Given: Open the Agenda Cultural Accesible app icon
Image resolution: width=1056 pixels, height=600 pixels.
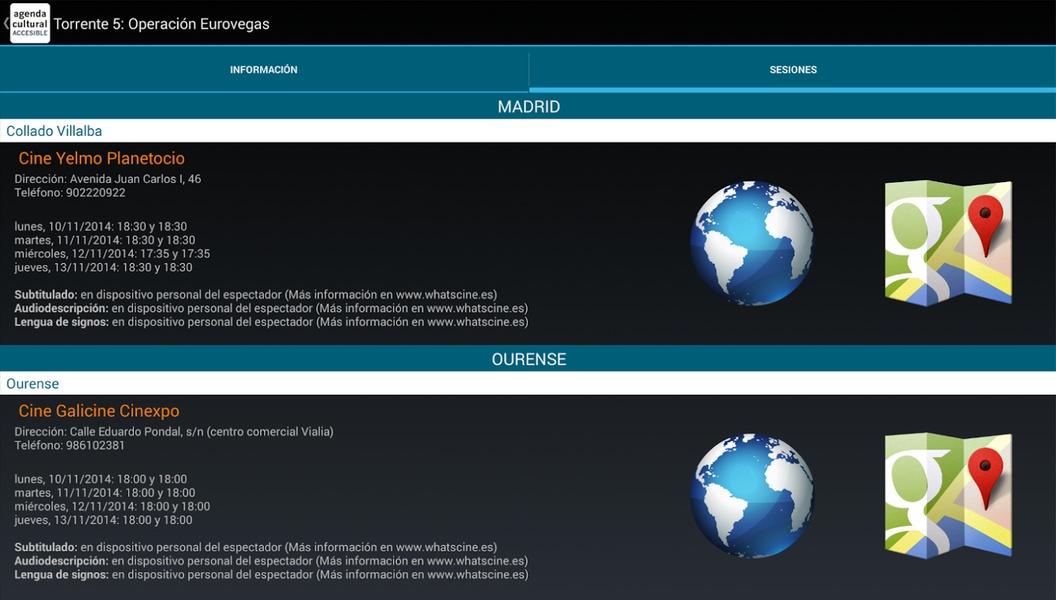Looking at the screenshot, I should pyautogui.click(x=30, y=24).
